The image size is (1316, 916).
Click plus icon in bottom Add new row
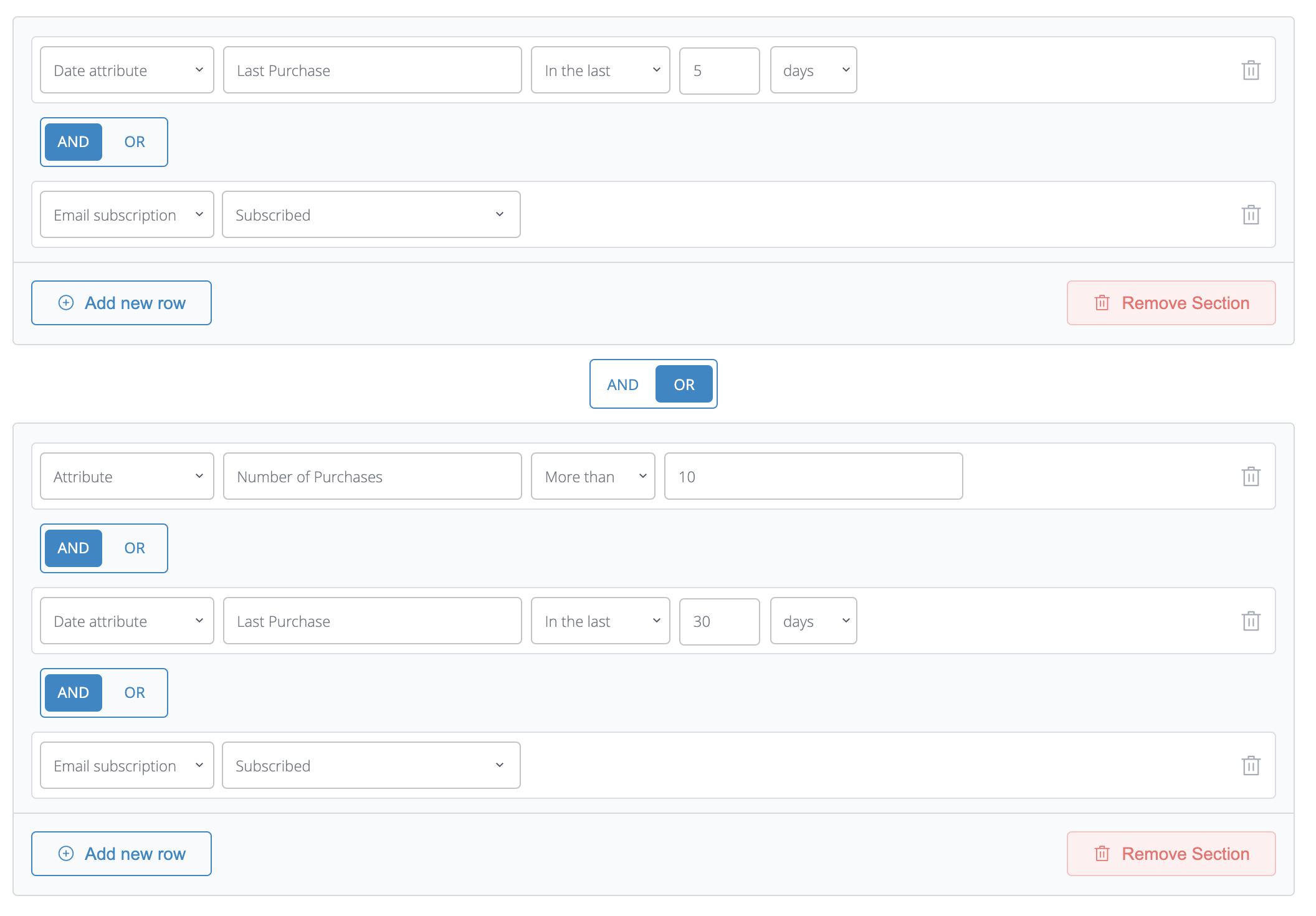(66, 854)
